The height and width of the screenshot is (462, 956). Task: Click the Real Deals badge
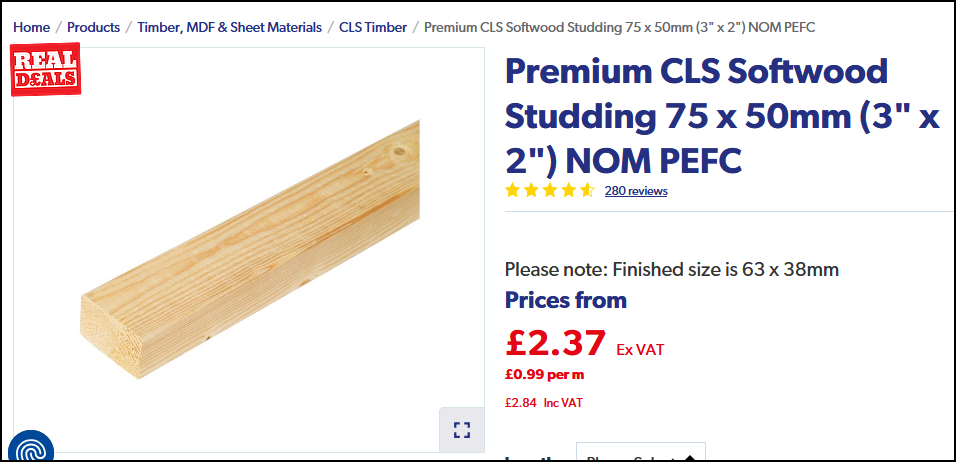pyautogui.click(x=46, y=69)
